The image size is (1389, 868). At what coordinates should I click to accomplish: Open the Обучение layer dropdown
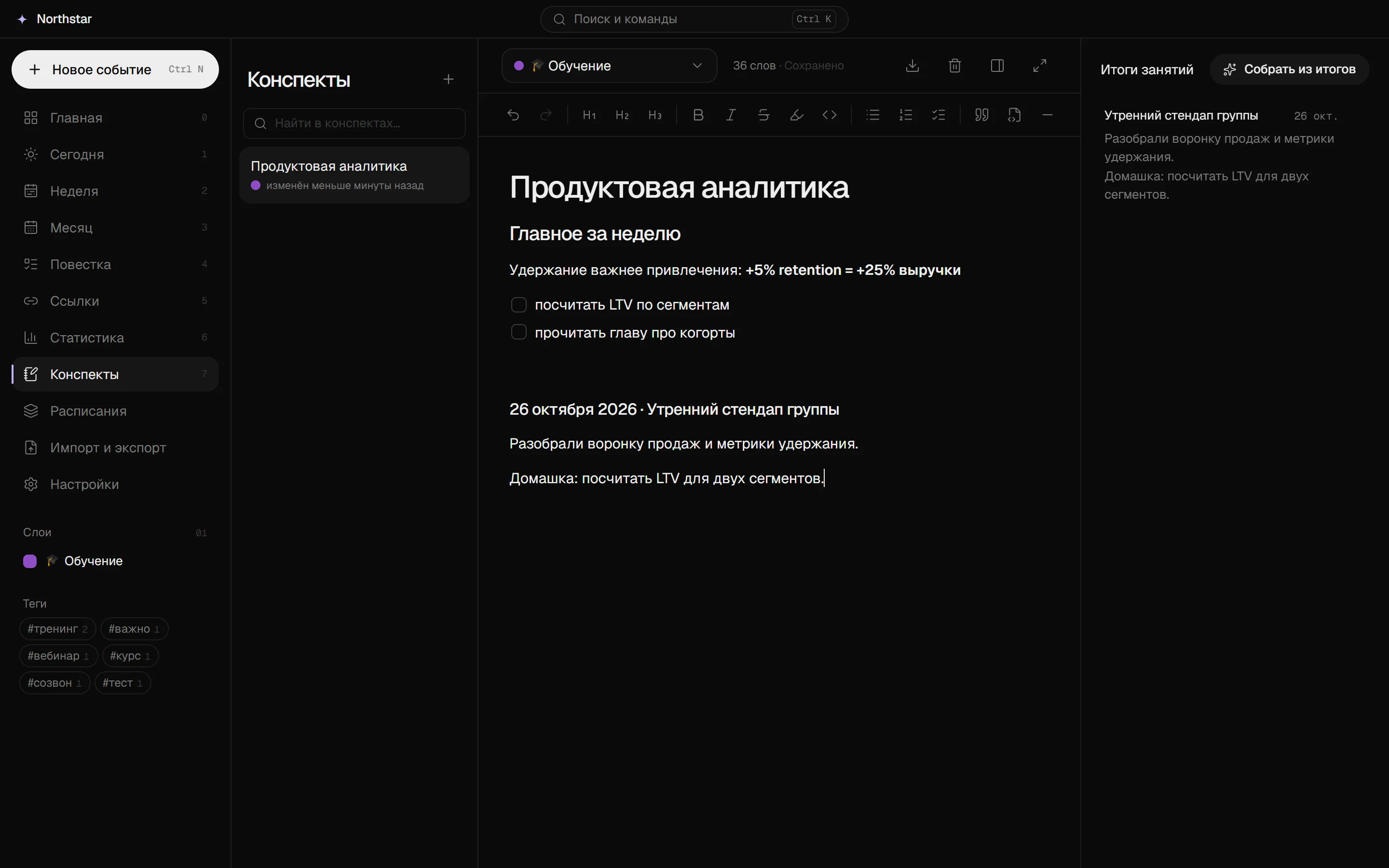pyautogui.click(x=609, y=66)
